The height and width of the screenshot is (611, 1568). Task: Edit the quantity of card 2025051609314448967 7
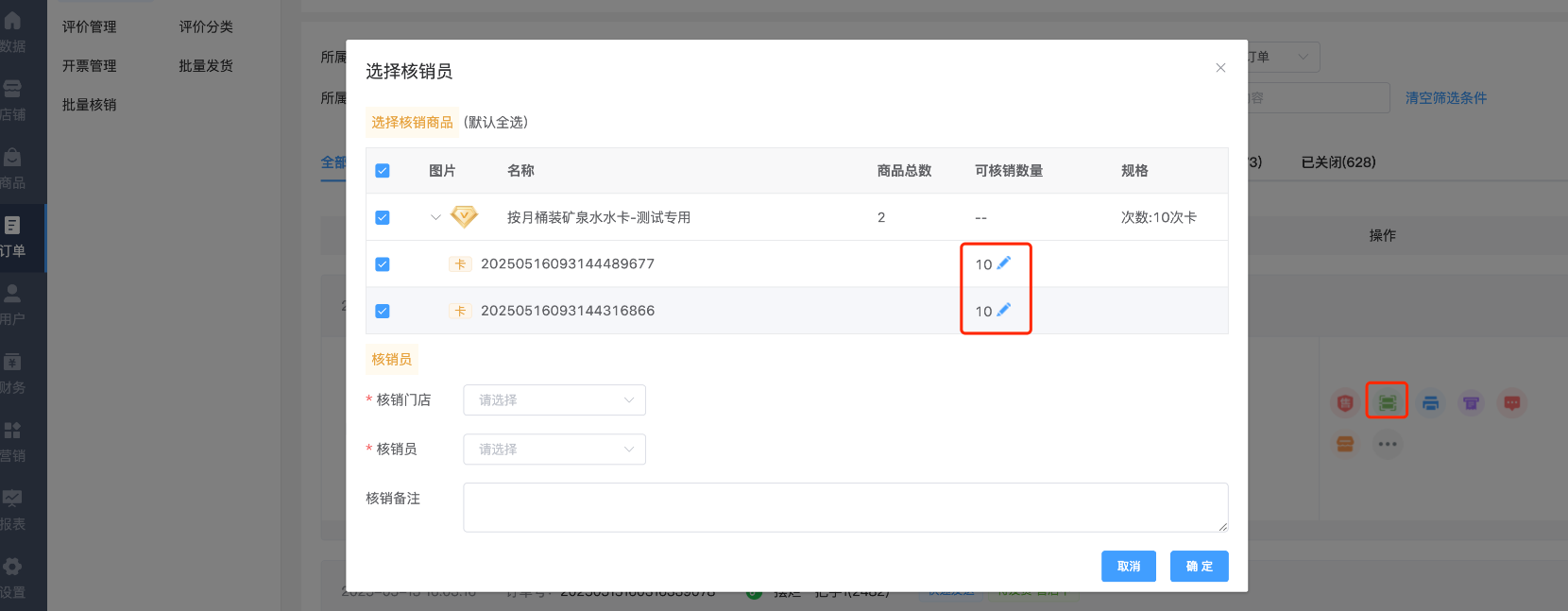click(1004, 263)
